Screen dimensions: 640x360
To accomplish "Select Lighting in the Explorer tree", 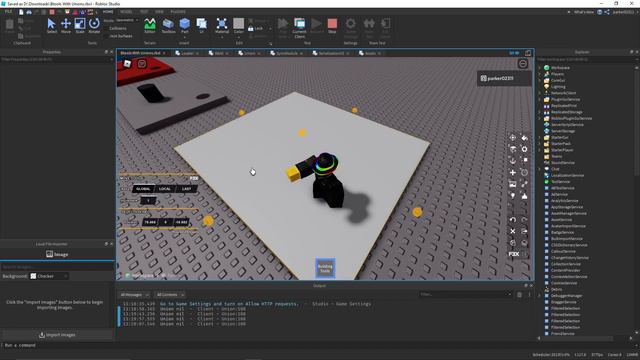I will tap(558, 87).
